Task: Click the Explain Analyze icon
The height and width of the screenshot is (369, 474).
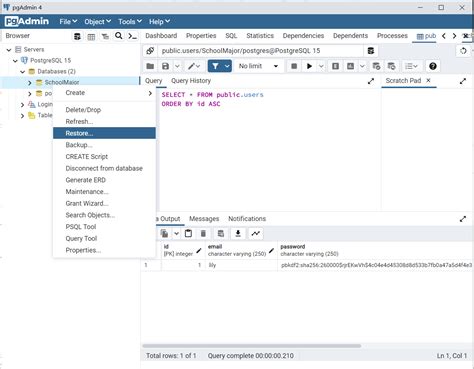Action: 350,66
